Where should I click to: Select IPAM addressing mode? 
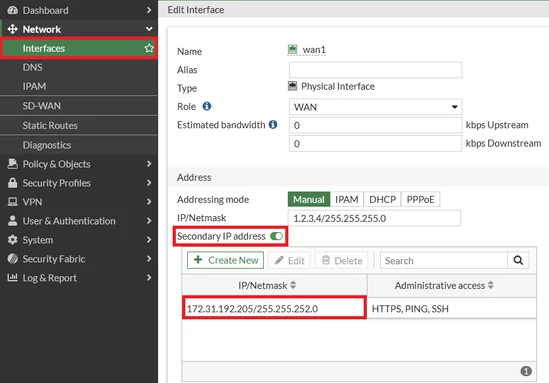point(347,199)
